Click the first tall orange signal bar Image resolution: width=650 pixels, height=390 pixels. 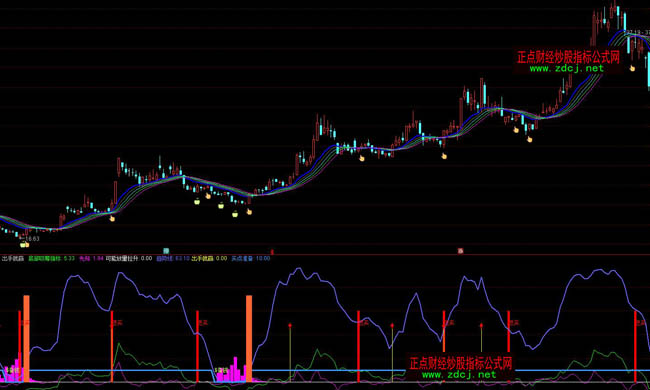27,339
